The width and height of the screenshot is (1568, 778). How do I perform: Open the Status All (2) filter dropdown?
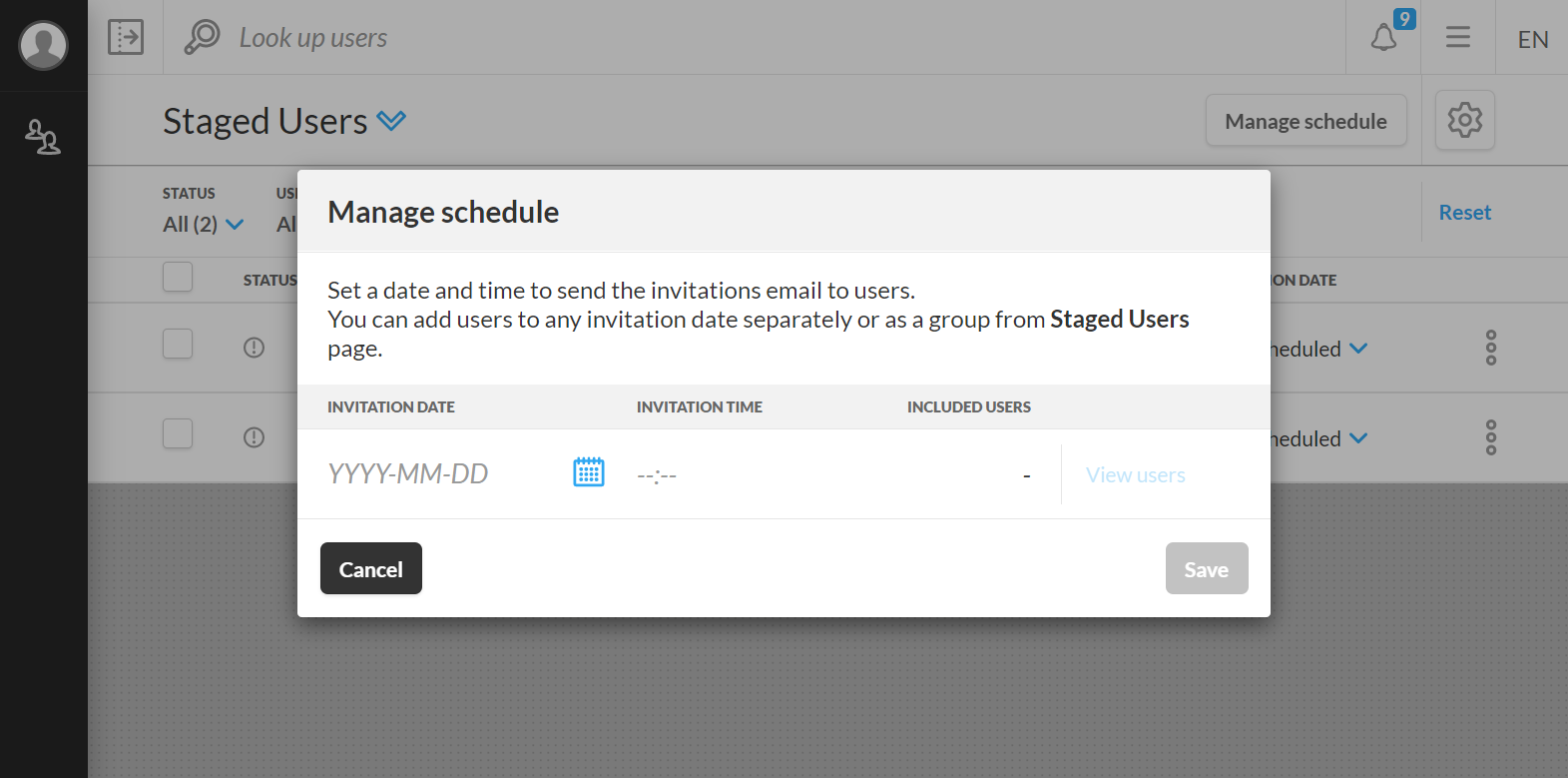pos(204,224)
